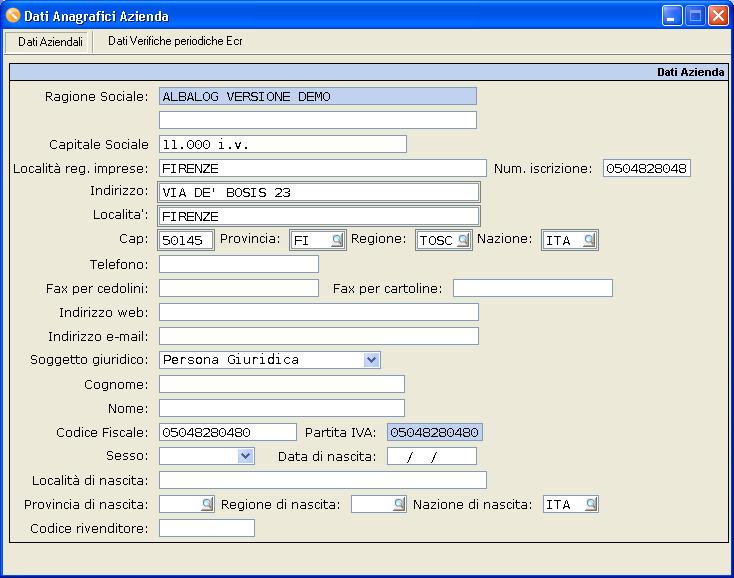734x578 pixels.
Task: Click the Indirizzo e-mail field
Action: tap(319, 336)
